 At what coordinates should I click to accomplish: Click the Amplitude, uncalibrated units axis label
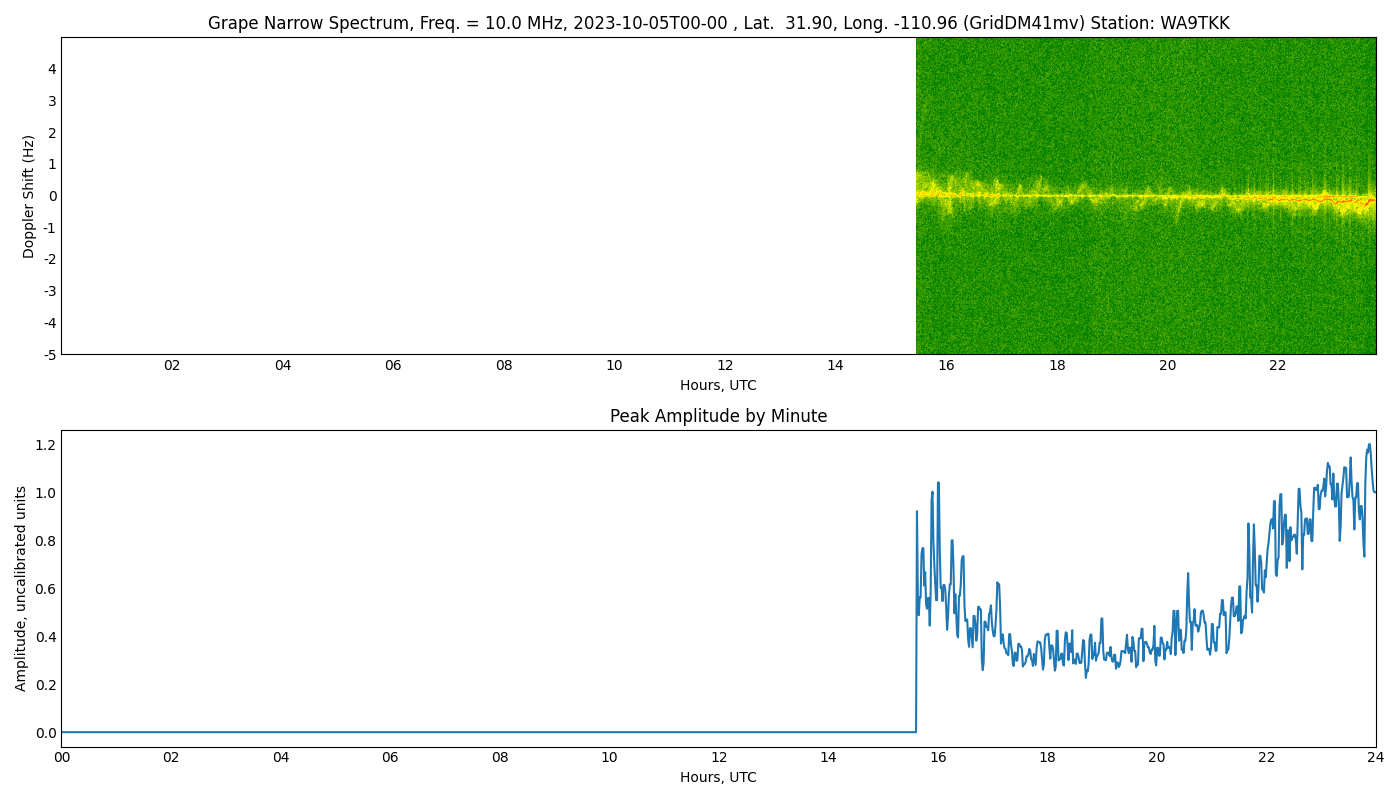pos(22,588)
